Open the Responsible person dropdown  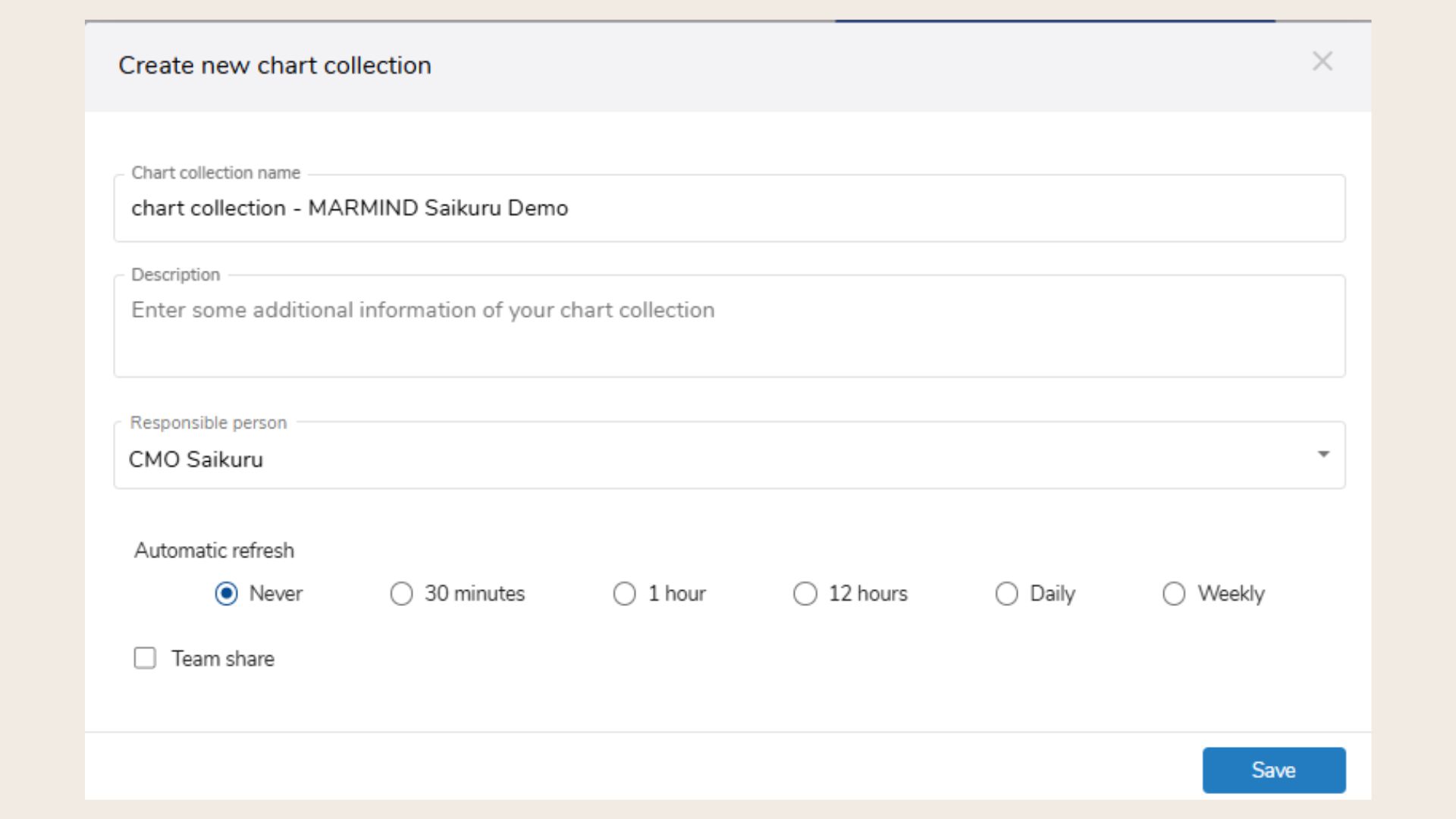point(1324,454)
